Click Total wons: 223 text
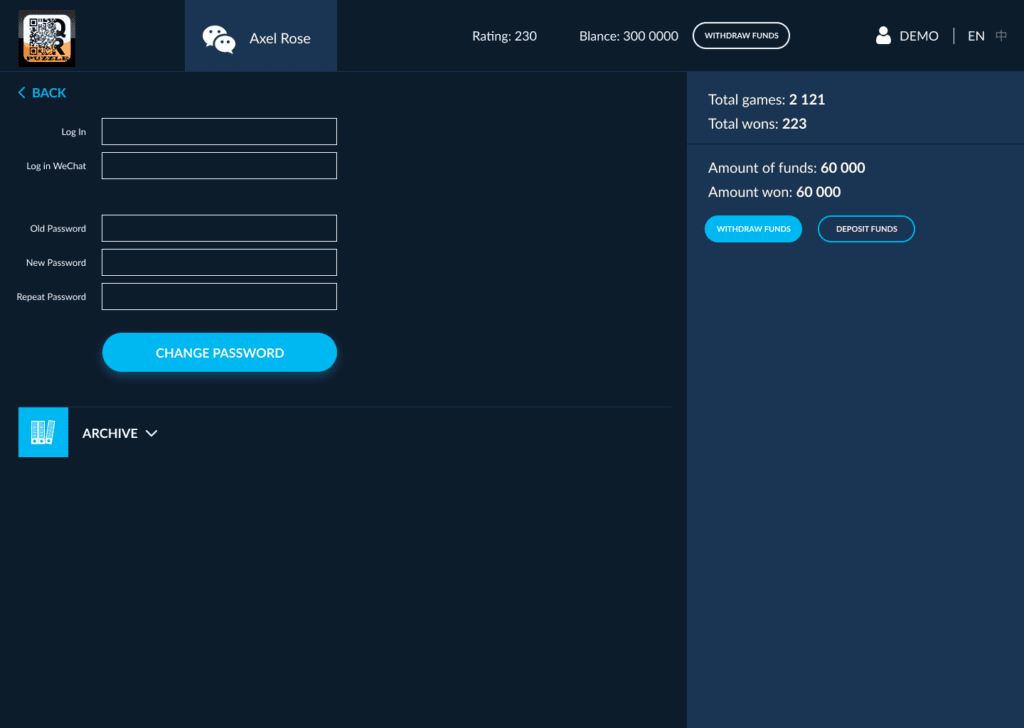Image resolution: width=1024 pixels, height=728 pixels. (x=757, y=123)
